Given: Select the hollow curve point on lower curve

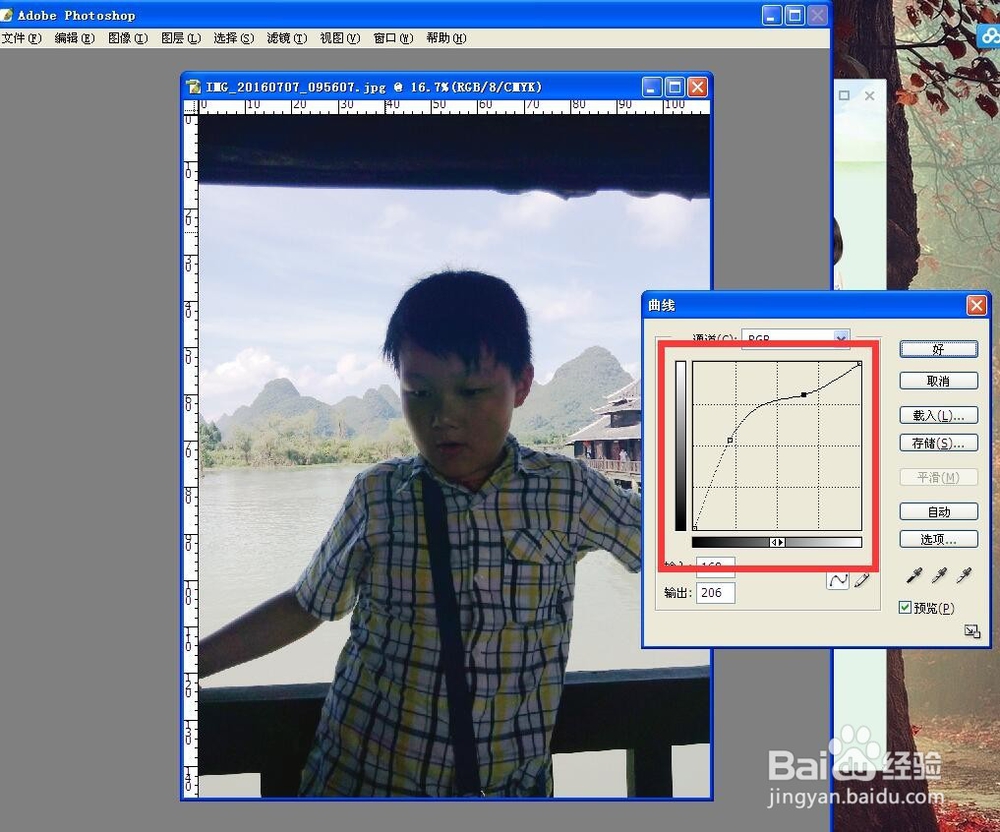Looking at the screenshot, I should [x=730, y=441].
